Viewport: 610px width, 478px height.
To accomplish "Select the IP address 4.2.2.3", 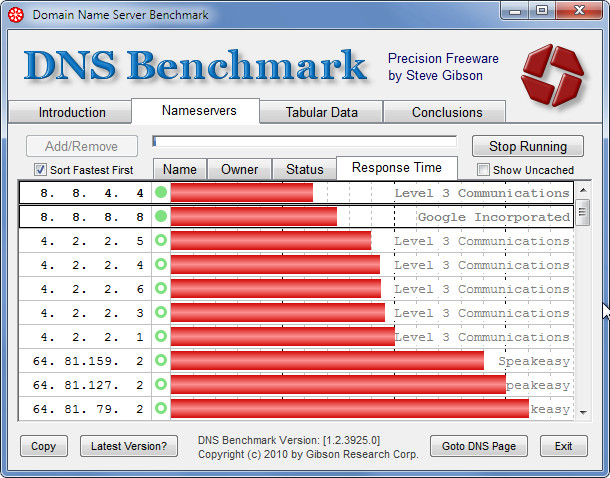I will [x=92, y=313].
